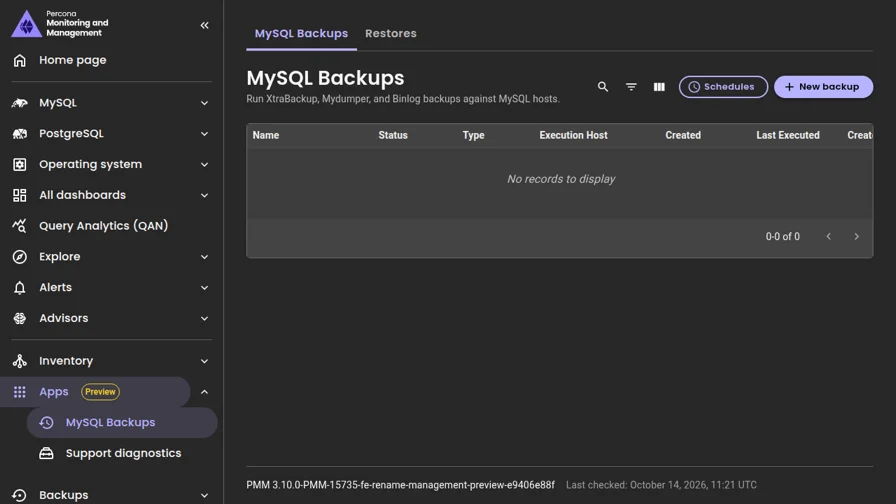Click the Alerts bell icon

pos(19,287)
